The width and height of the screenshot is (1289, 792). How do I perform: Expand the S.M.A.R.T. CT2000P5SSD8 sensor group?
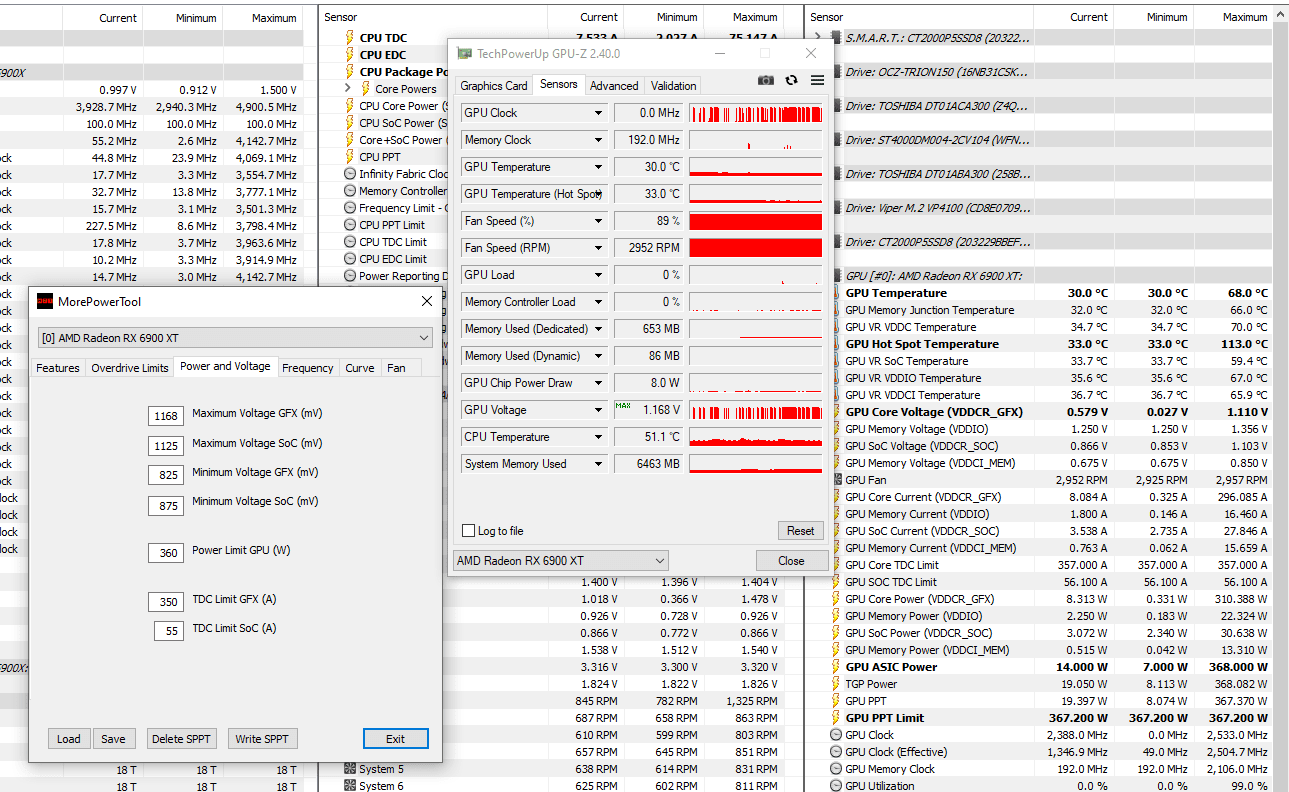point(819,37)
